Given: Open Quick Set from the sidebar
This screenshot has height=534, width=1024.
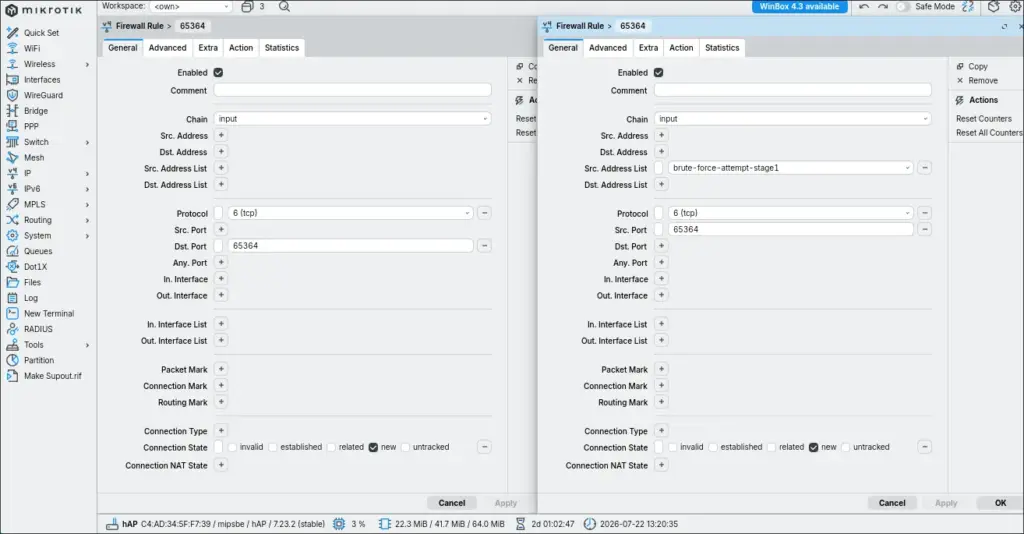Looking at the screenshot, I should [x=41, y=33].
